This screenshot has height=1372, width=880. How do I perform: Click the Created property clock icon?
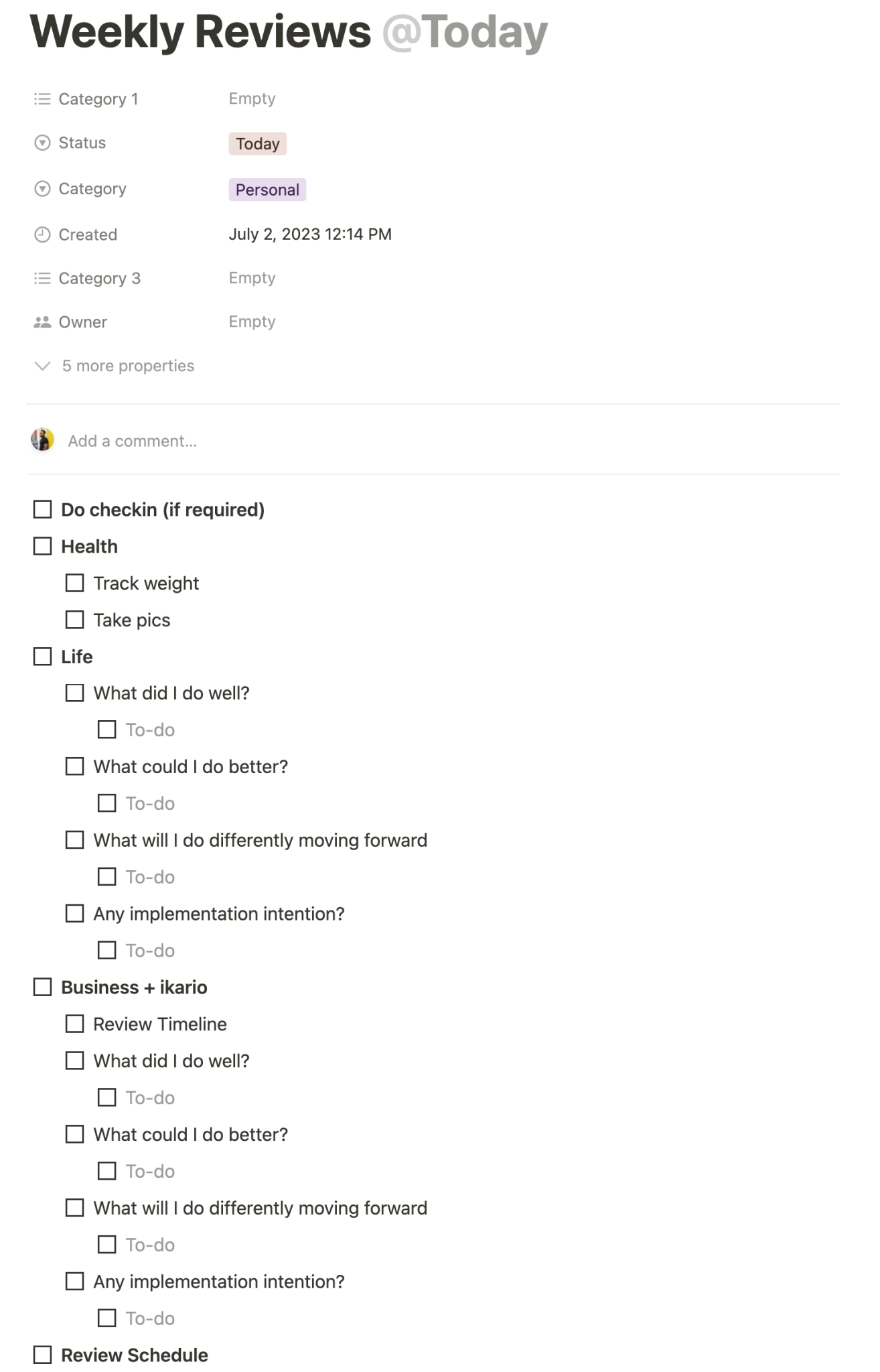[x=42, y=234]
